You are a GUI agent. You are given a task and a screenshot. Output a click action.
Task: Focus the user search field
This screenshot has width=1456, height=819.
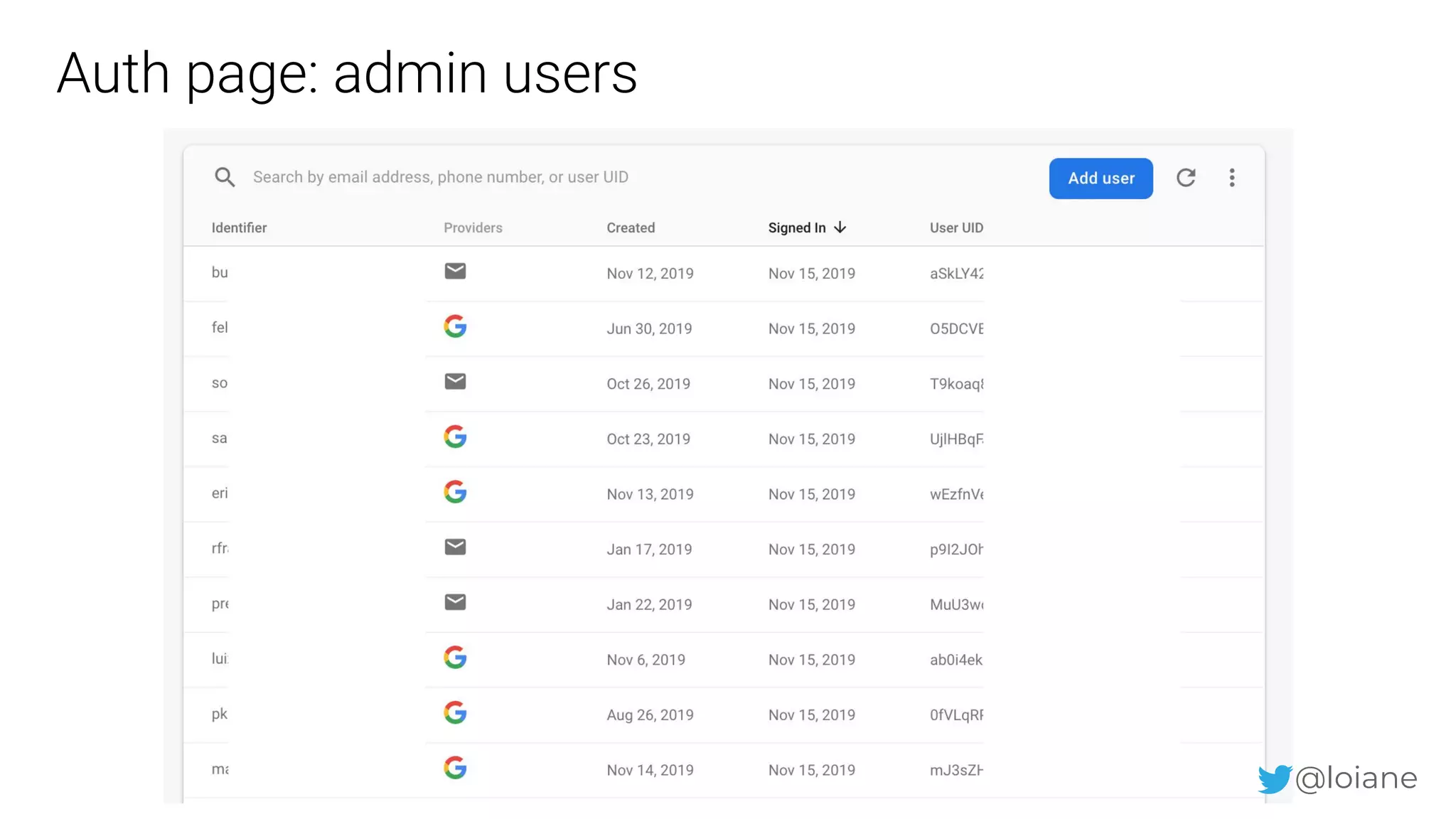pyautogui.click(x=440, y=177)
